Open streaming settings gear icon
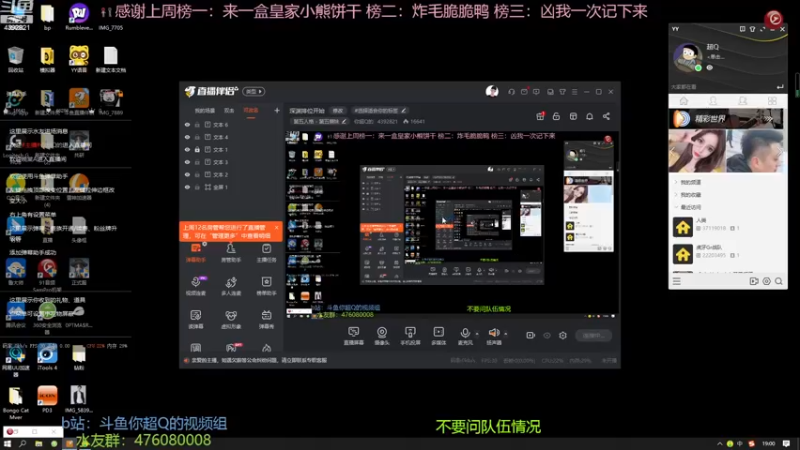 [x=563, y=335]
